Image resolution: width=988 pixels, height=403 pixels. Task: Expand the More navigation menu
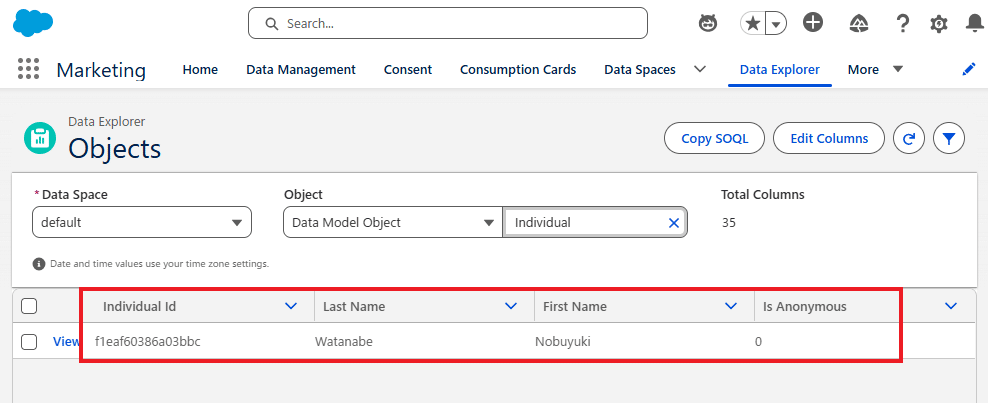pyautogui.click(x=876, y=69)
